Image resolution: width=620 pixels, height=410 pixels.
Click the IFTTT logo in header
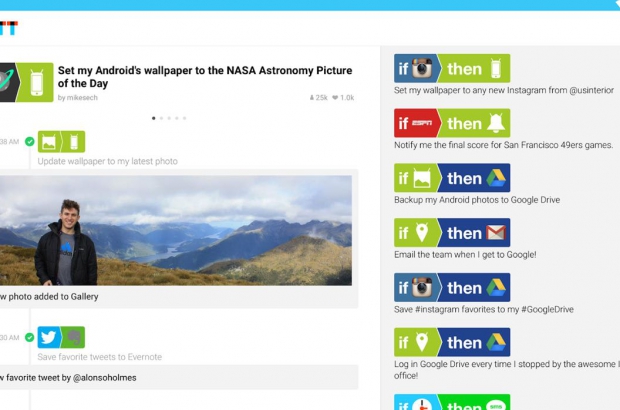(9, 28)
